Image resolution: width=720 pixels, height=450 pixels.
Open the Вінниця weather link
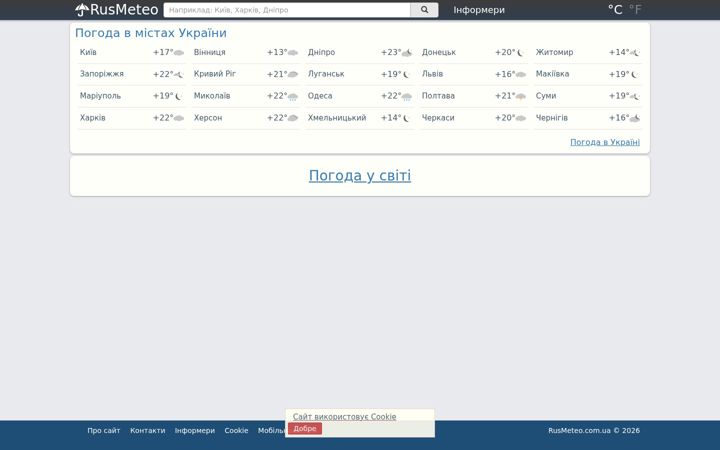209,52
